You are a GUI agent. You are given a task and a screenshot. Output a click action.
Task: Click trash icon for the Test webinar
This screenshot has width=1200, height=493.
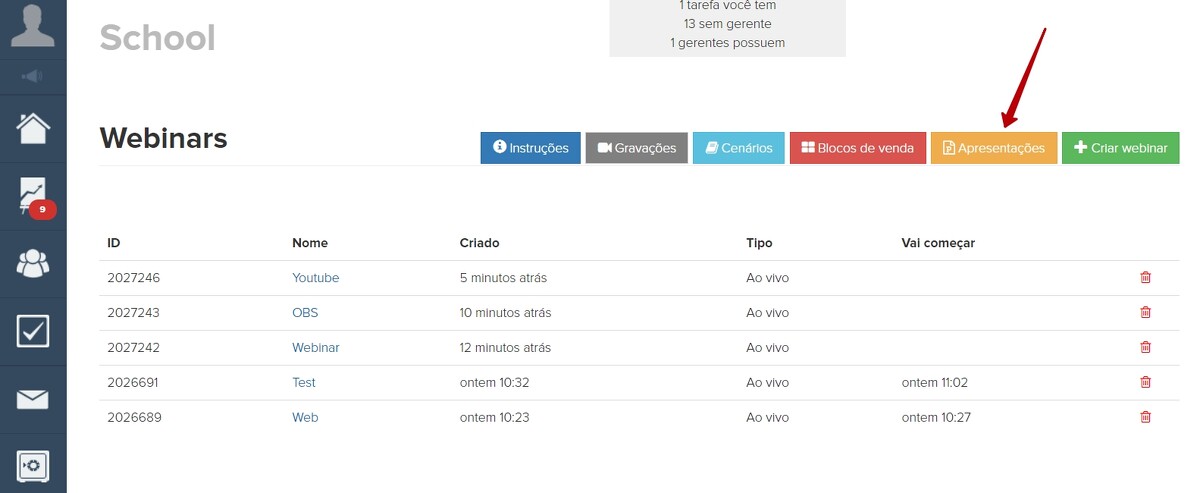[1145, 383]
